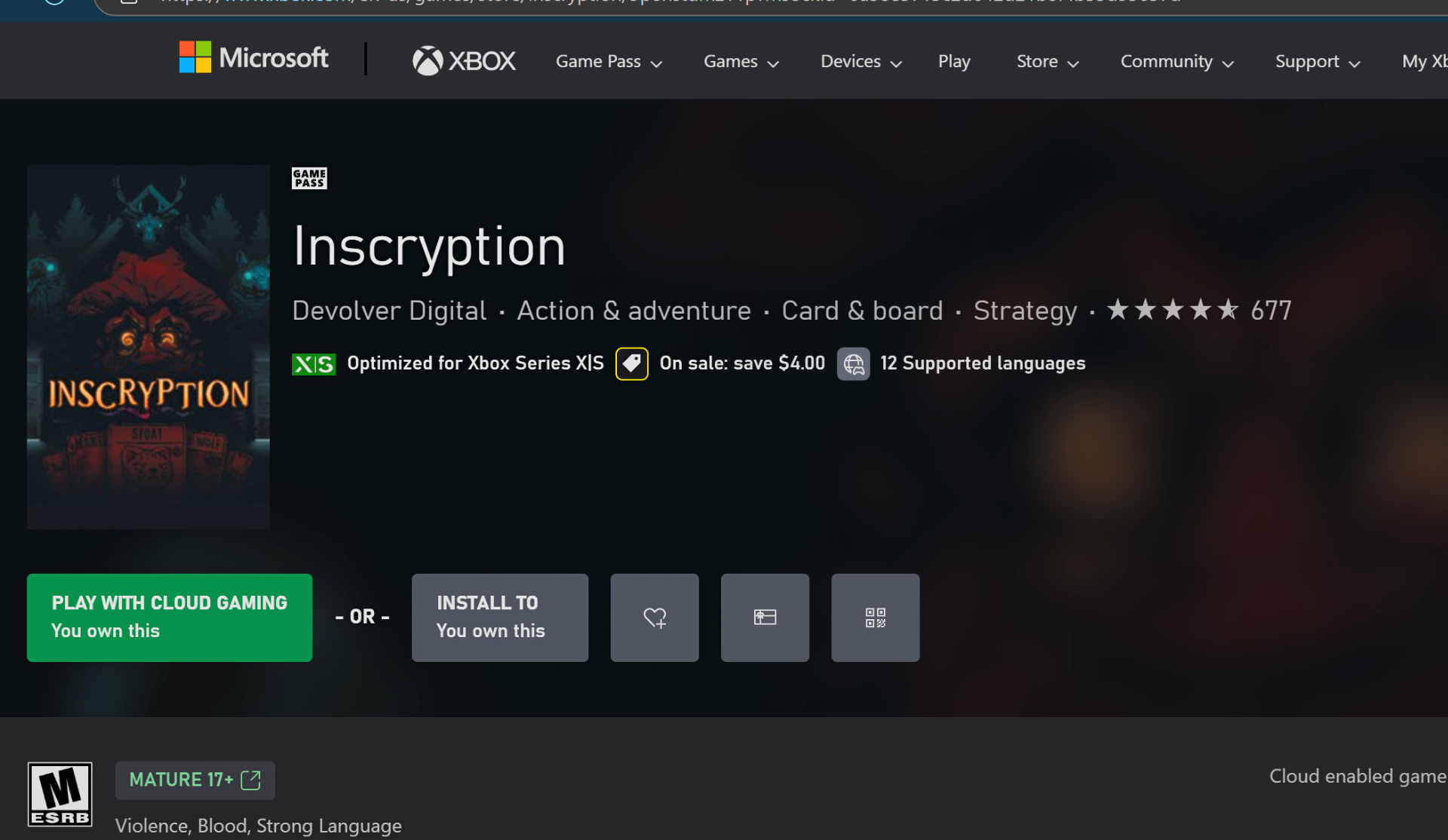Expand the Support menu
1448x840 pixels.
1318,62
